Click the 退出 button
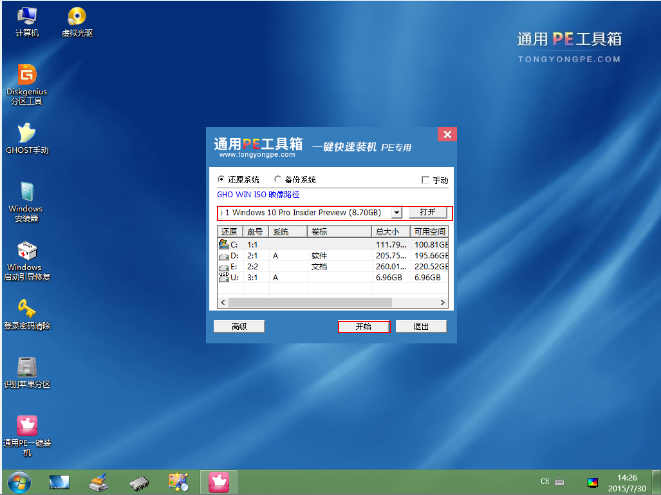Image resolution: width=661 pixels, height=495 pixels. point(421,326)
